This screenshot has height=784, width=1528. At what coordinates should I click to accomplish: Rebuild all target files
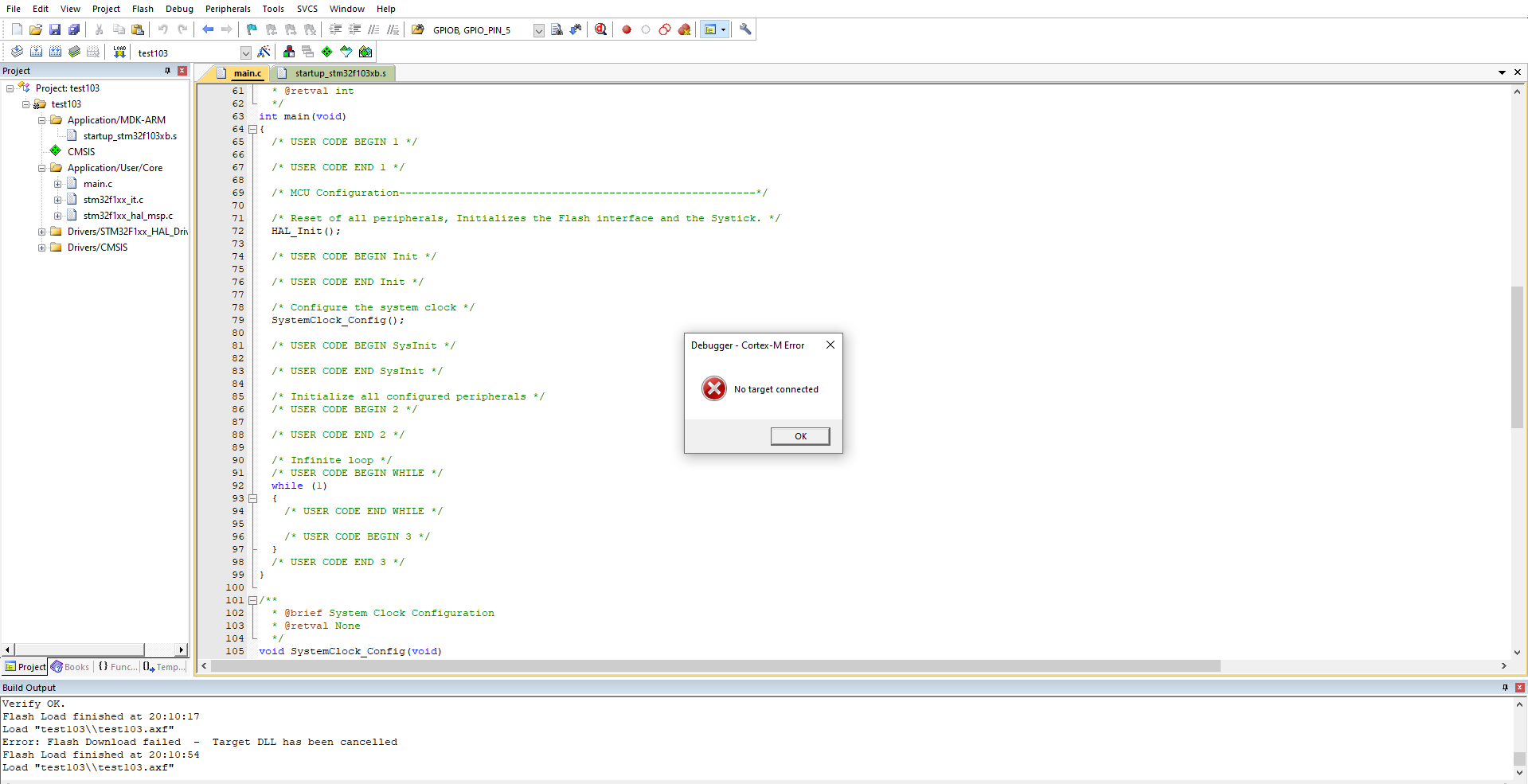pyautogui.click(x=55, y=52)
